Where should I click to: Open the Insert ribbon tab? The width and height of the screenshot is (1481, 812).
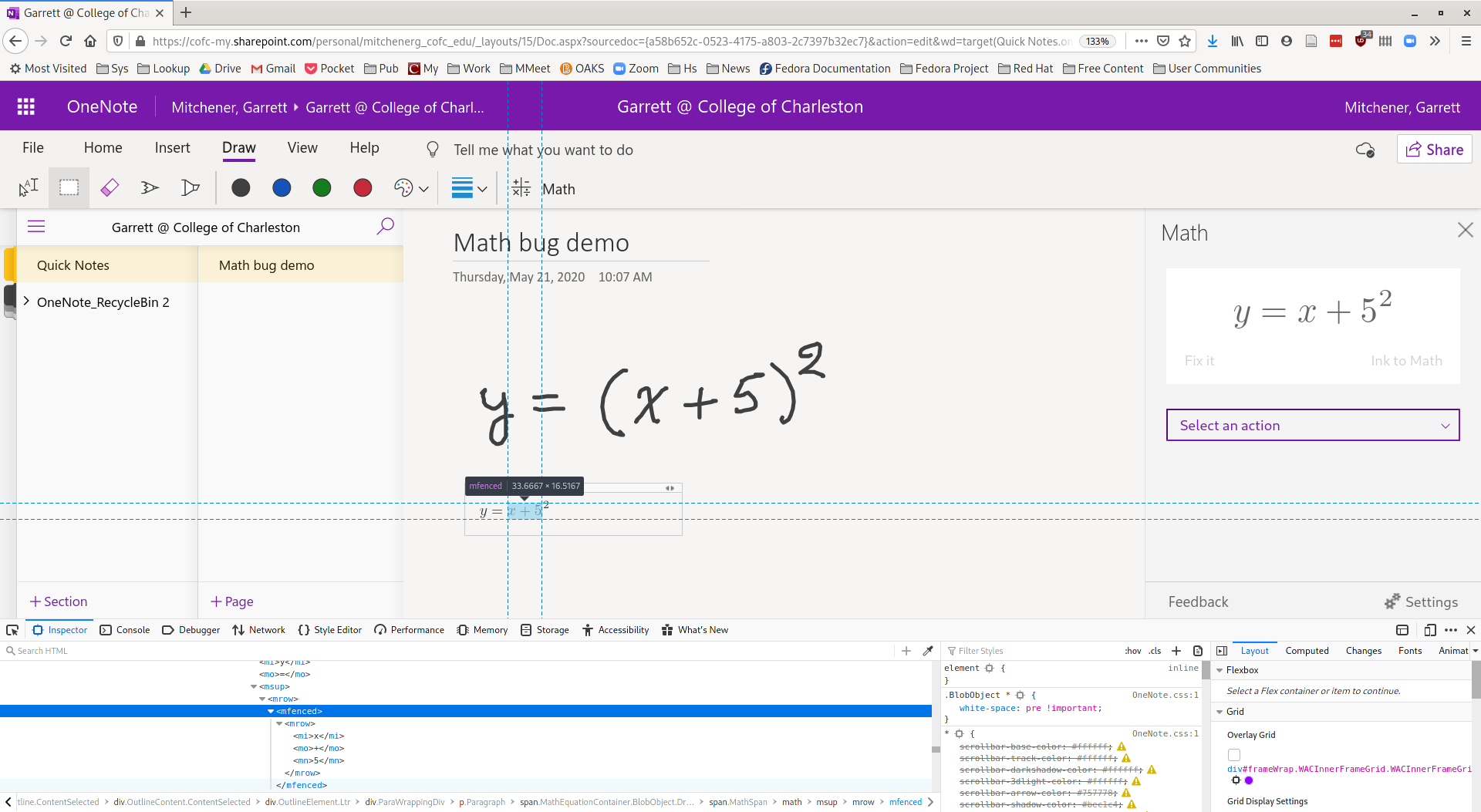click(x=172, y=148)
